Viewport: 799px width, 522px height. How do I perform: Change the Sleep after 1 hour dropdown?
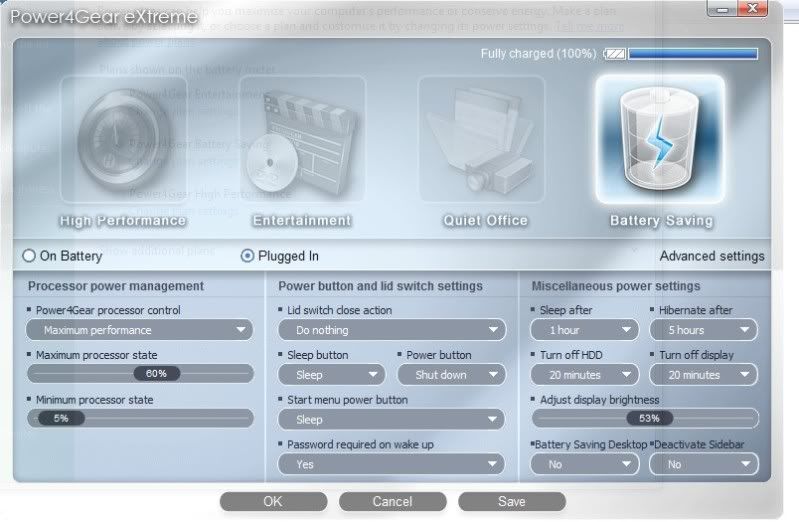pyautogui.click(x=584, y=330)
